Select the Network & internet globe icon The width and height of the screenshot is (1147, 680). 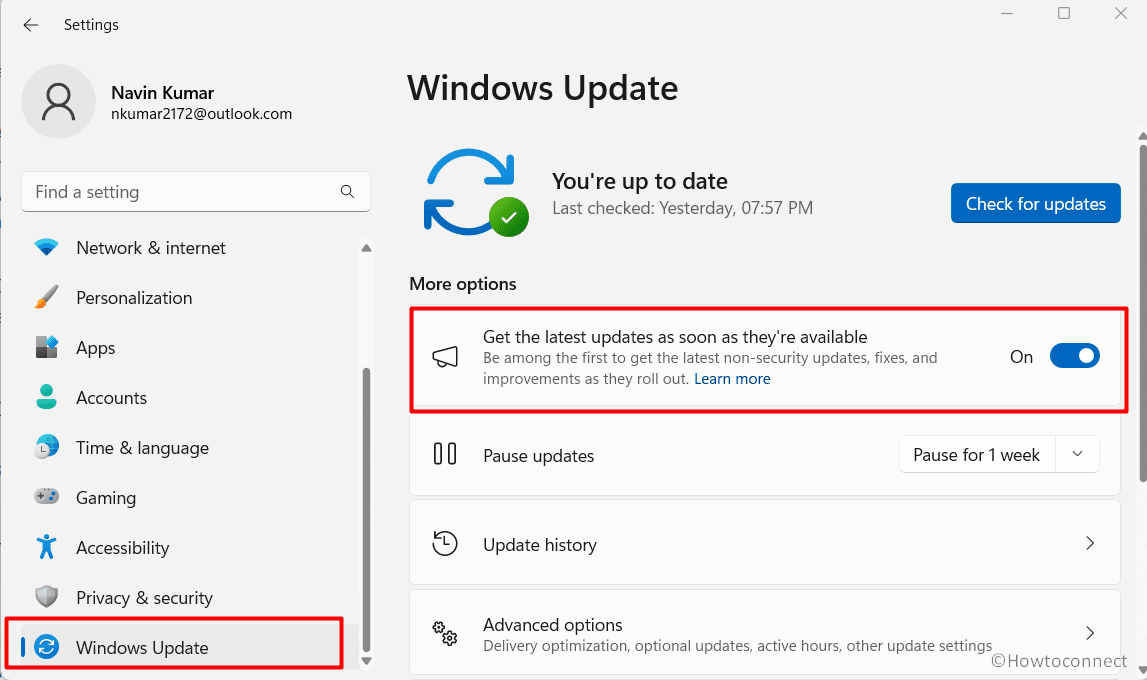click(x=46, y=247)
